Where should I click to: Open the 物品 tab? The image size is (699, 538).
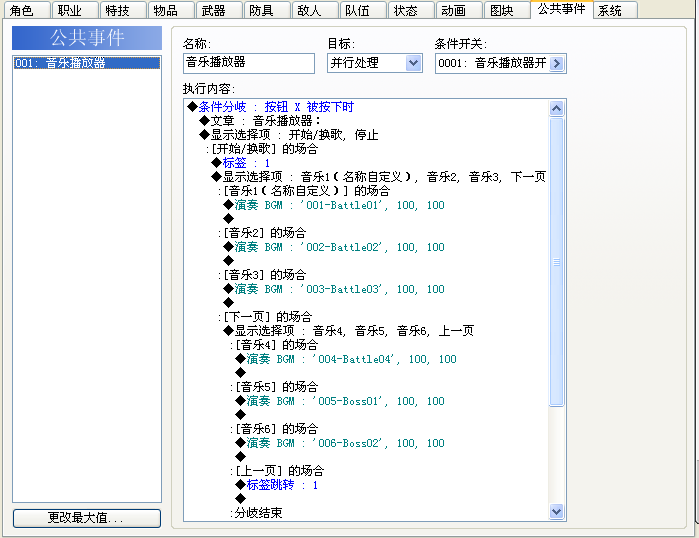(x=171, y=10)
